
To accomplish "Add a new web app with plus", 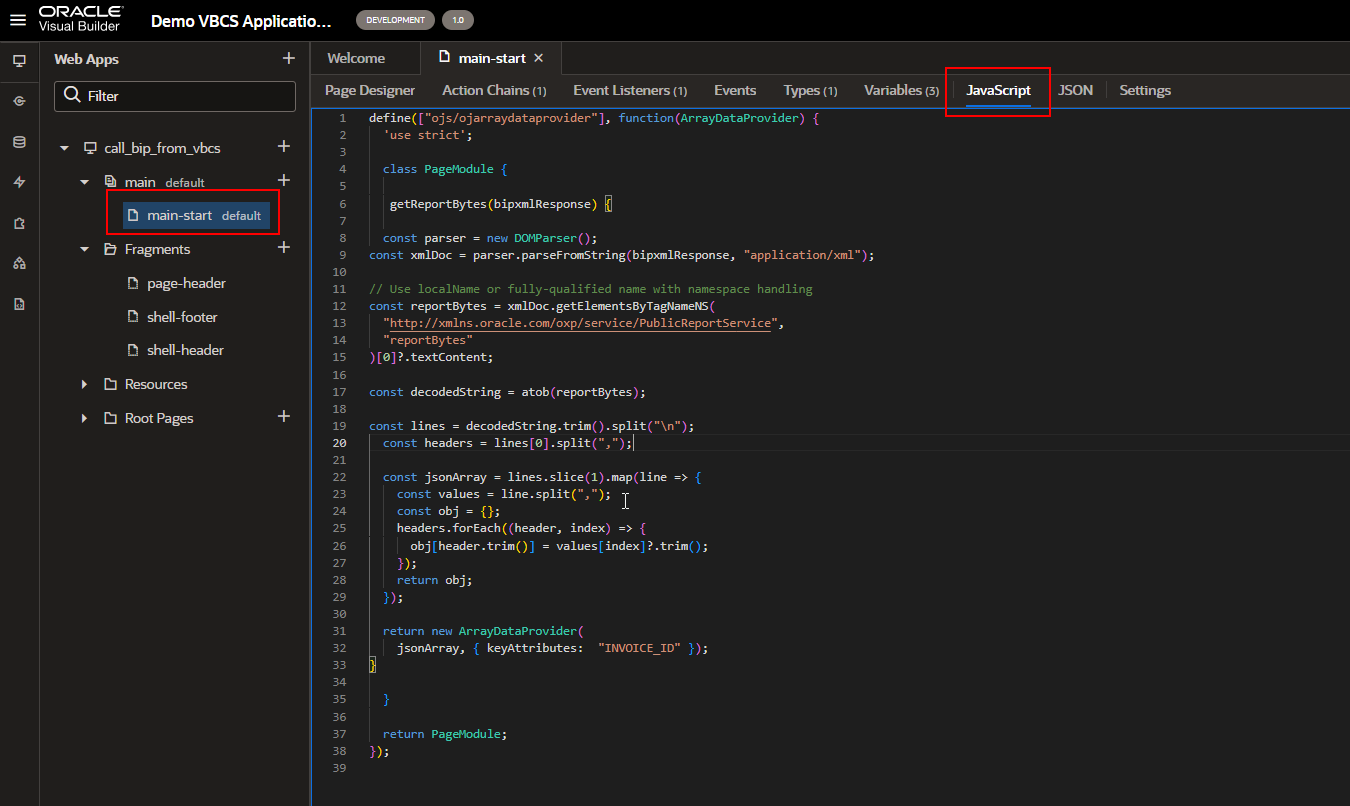I will [289, 59].
